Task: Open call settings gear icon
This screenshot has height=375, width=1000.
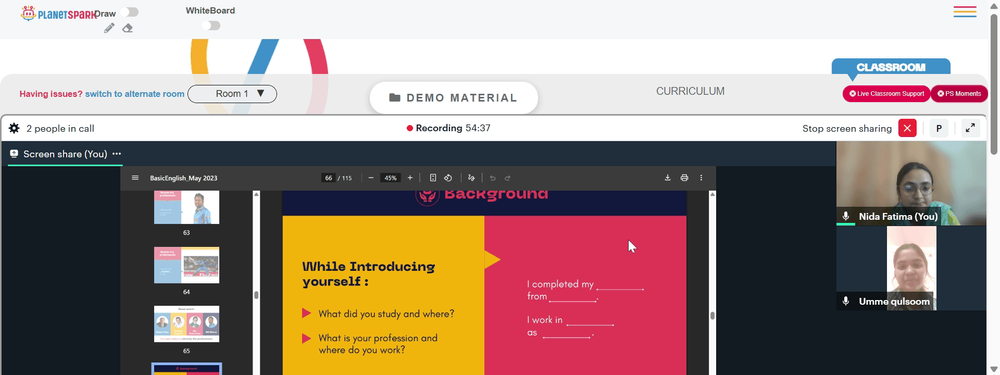Action: click(x=14, y=128)
